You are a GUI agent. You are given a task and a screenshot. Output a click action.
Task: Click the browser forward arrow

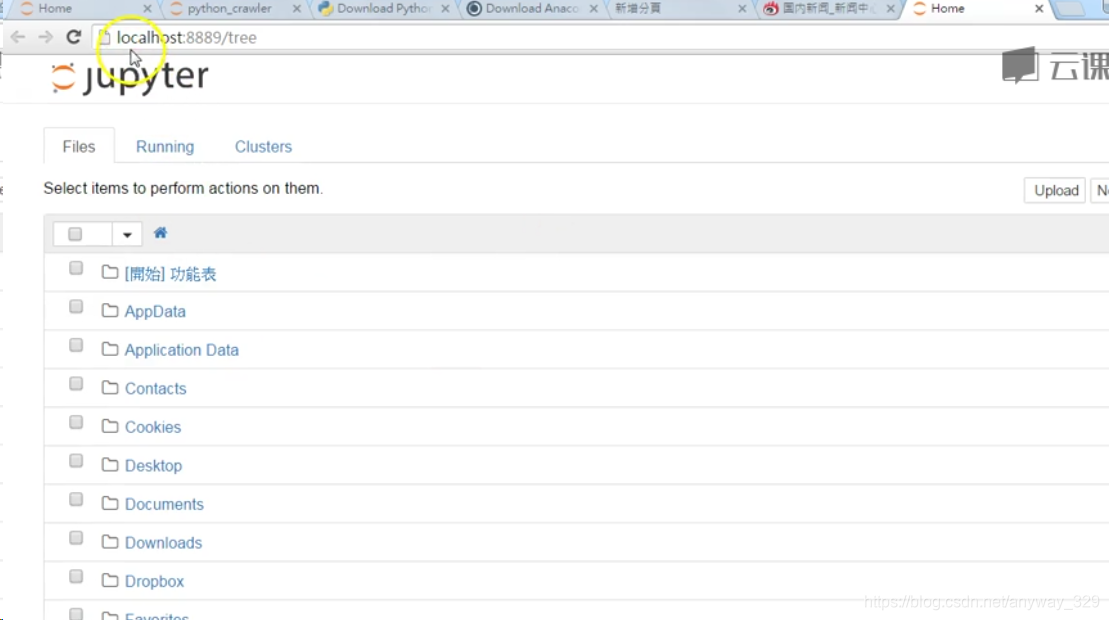coord(45,37)
